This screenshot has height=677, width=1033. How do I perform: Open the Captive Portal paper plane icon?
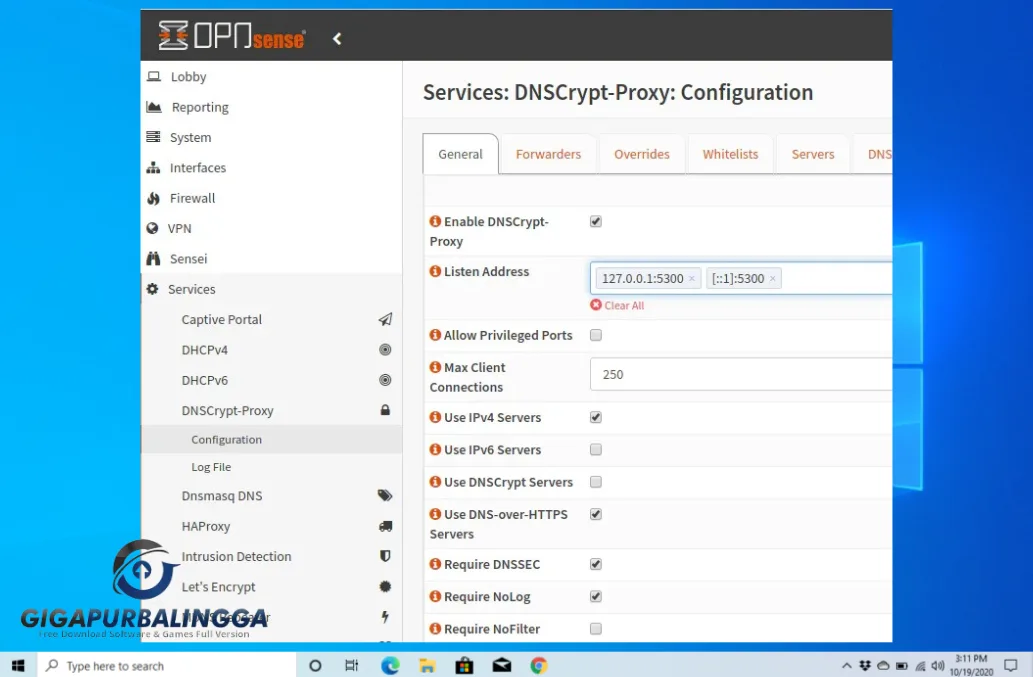click(385, 319)
